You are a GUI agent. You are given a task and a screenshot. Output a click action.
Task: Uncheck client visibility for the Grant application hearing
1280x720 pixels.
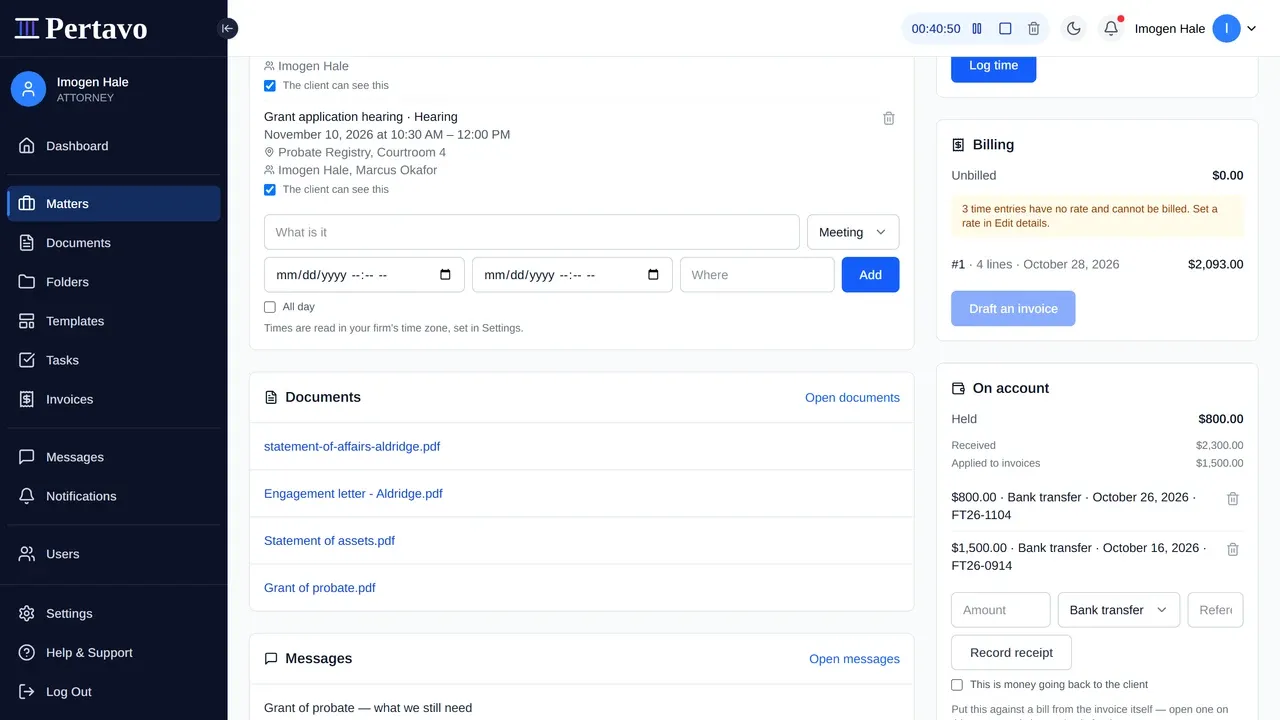pos(270,189)
